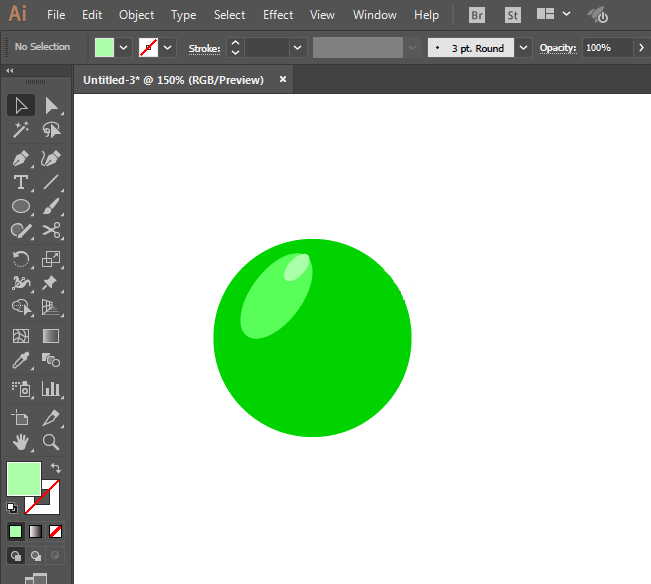651x584 pixels.
Task: Expand the fill color dropdown in control bar
Action: coord(124,48)
